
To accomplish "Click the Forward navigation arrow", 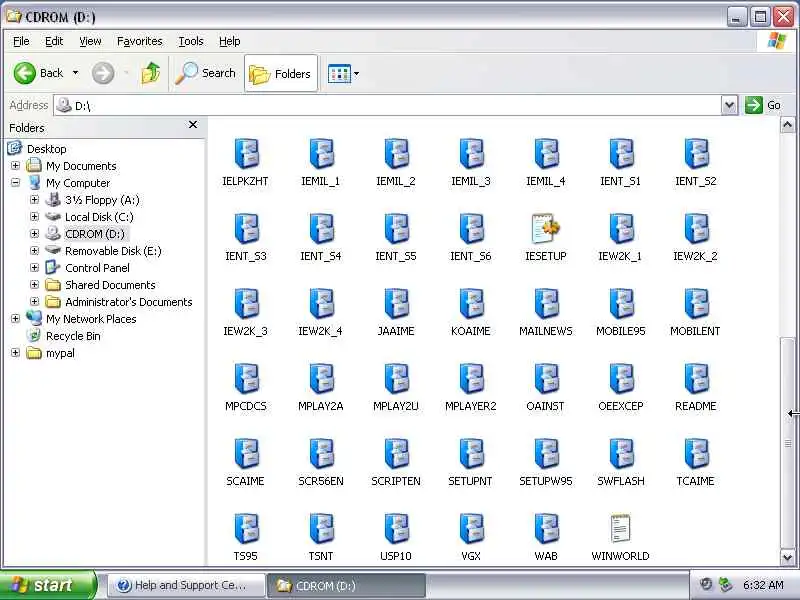I will pyautogui.click(x=103, y=73).
